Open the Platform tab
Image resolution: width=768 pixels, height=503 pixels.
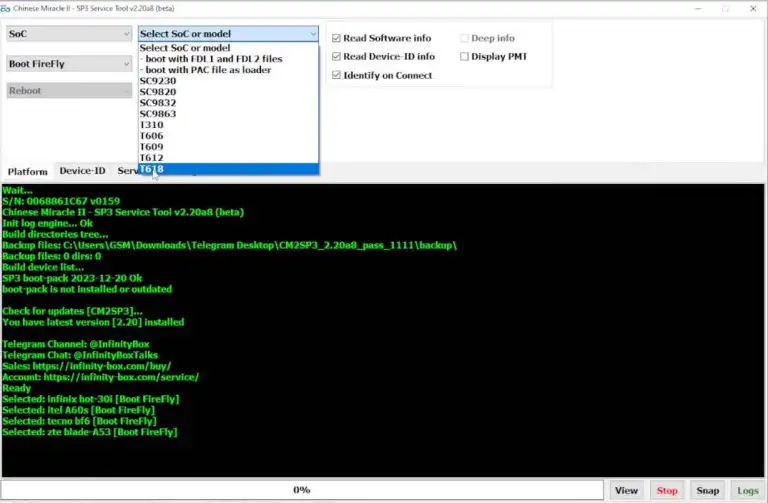click(x=27, y=171)
